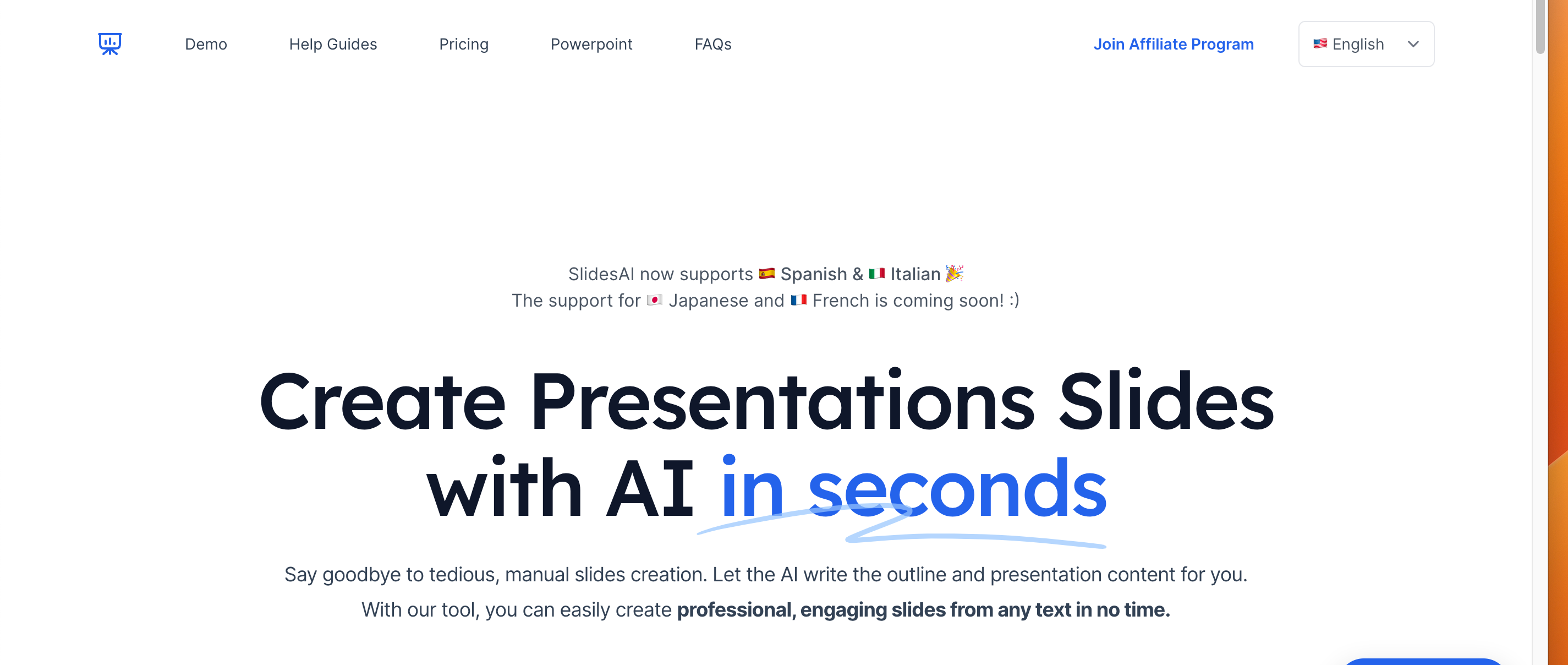Viewport: 1568px width, 665px height.
Task: Click the Powerpoint navigation link
Action: coord(592,44)
